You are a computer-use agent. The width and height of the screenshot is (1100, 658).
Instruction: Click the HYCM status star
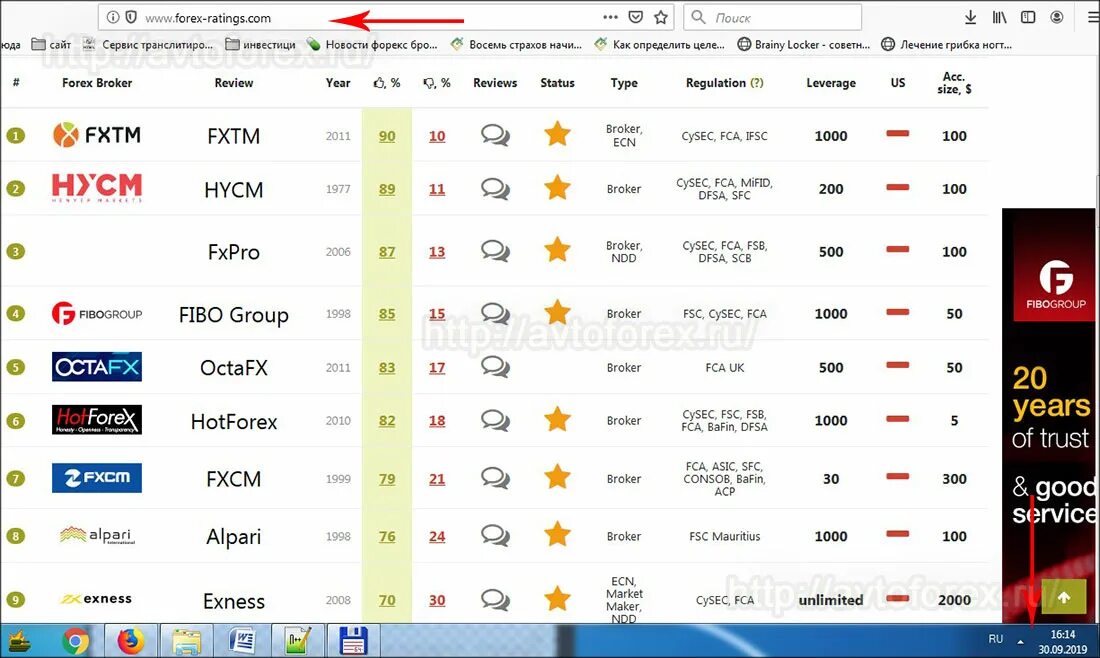(557, 187)
